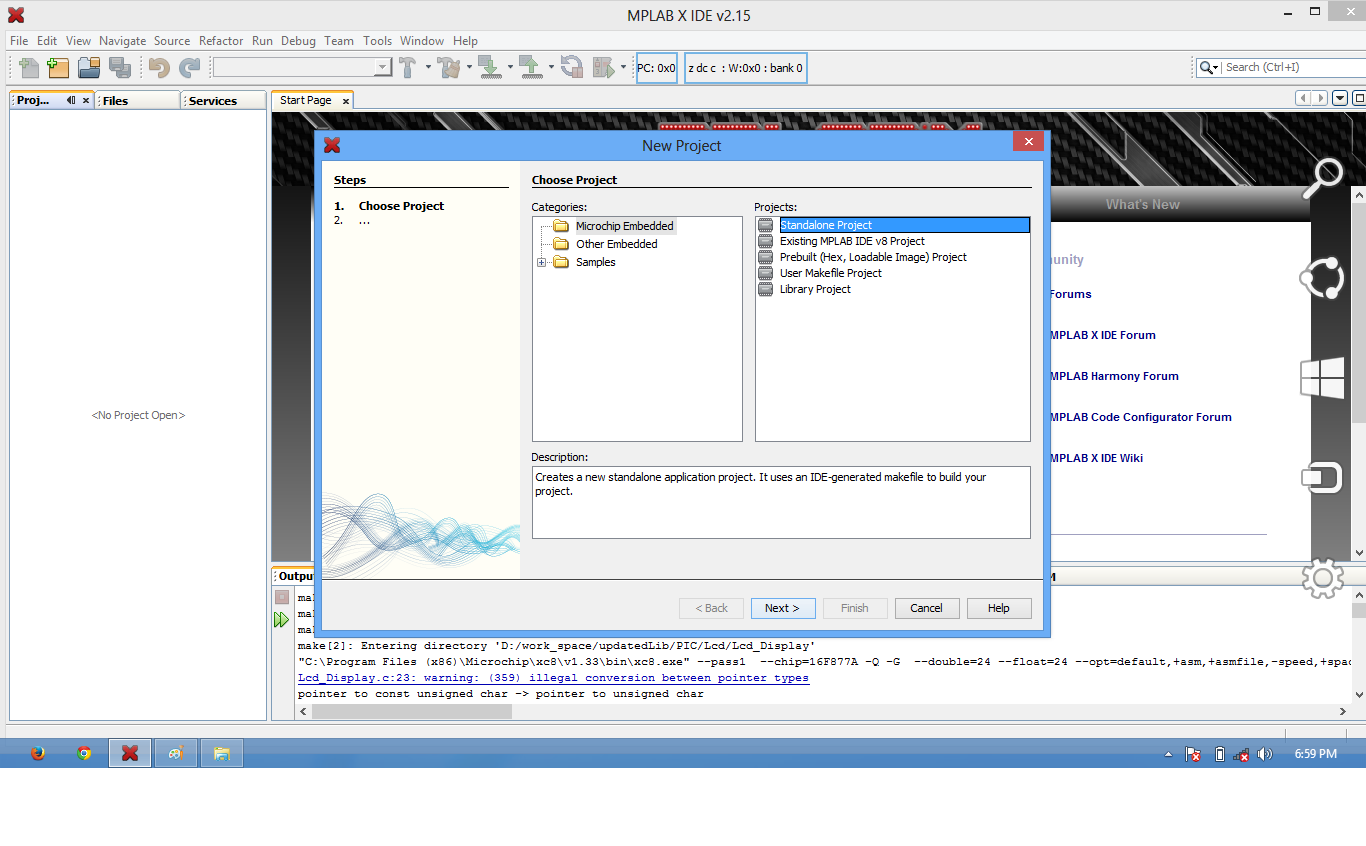Screen dimensions: 1366x846
Task: Open the File menu
Action: (19, 41)
